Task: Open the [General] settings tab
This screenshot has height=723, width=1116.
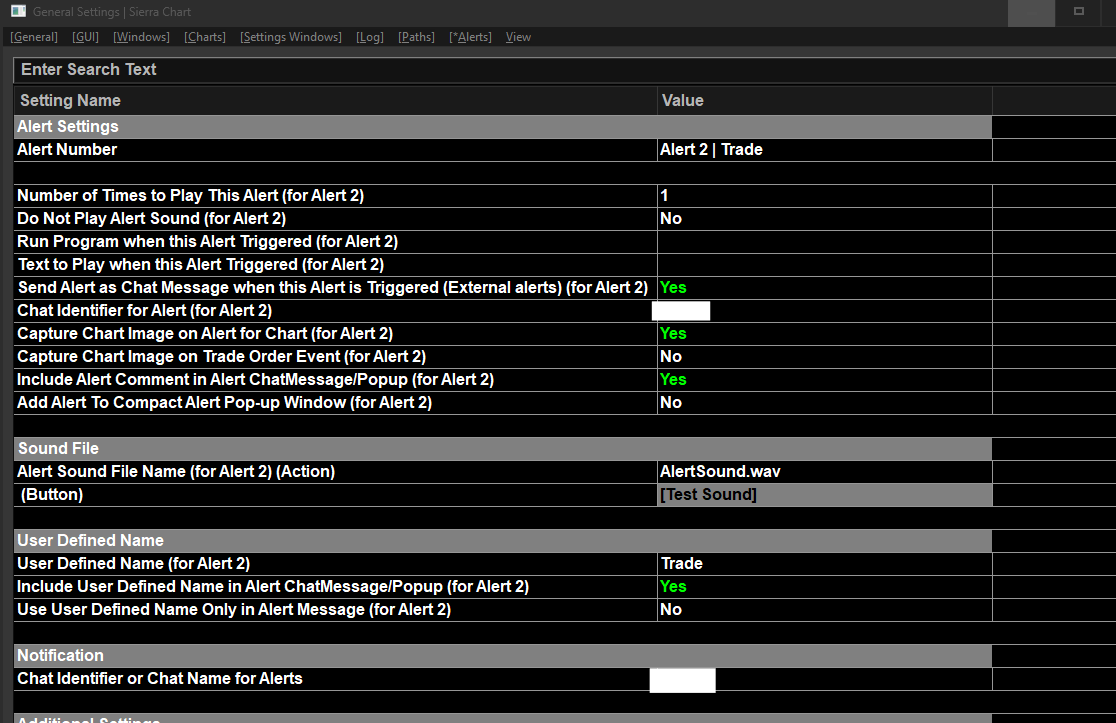Action: [33, 37]
